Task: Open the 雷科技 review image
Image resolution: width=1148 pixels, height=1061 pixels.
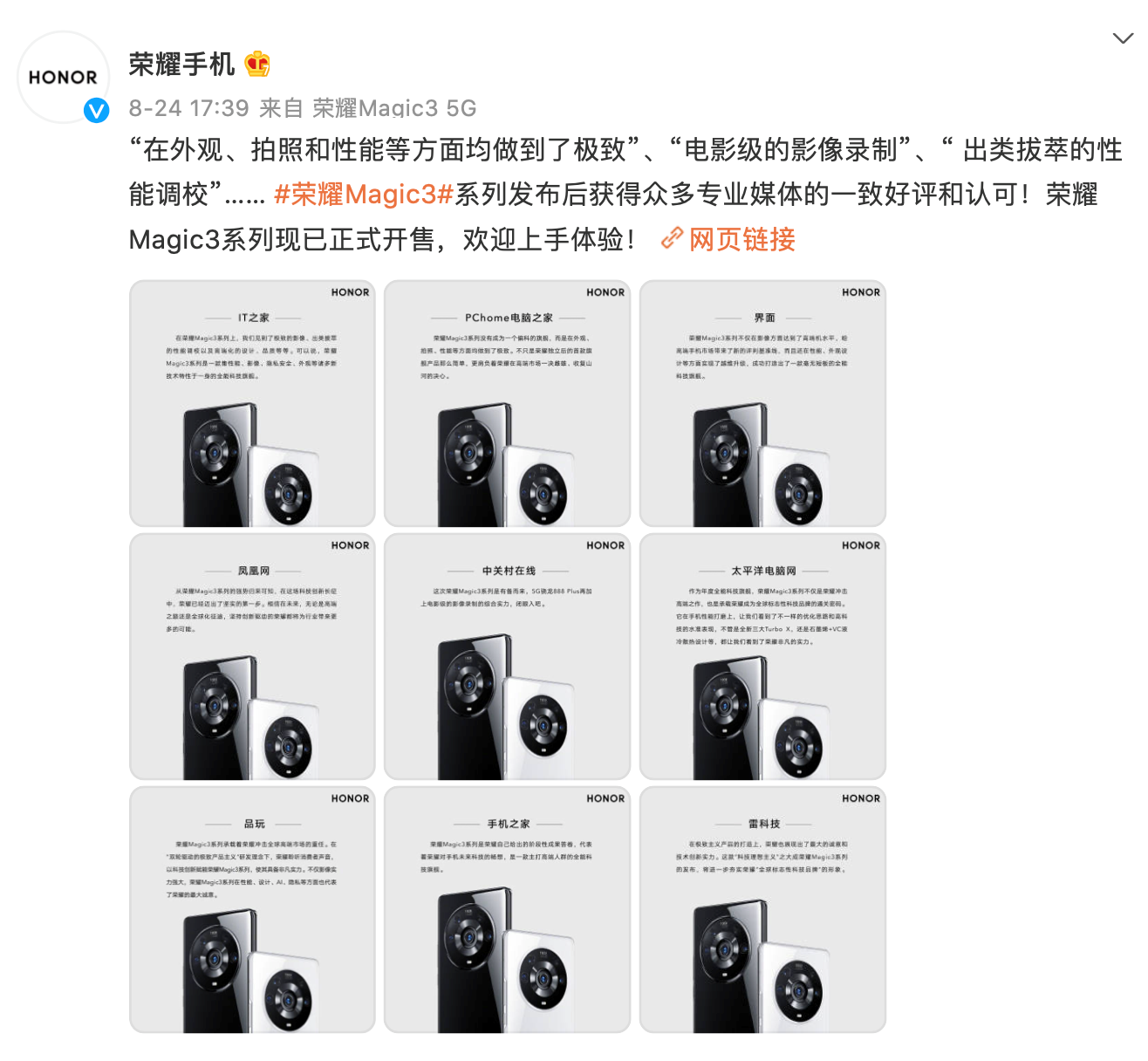Action: (762, 909)
